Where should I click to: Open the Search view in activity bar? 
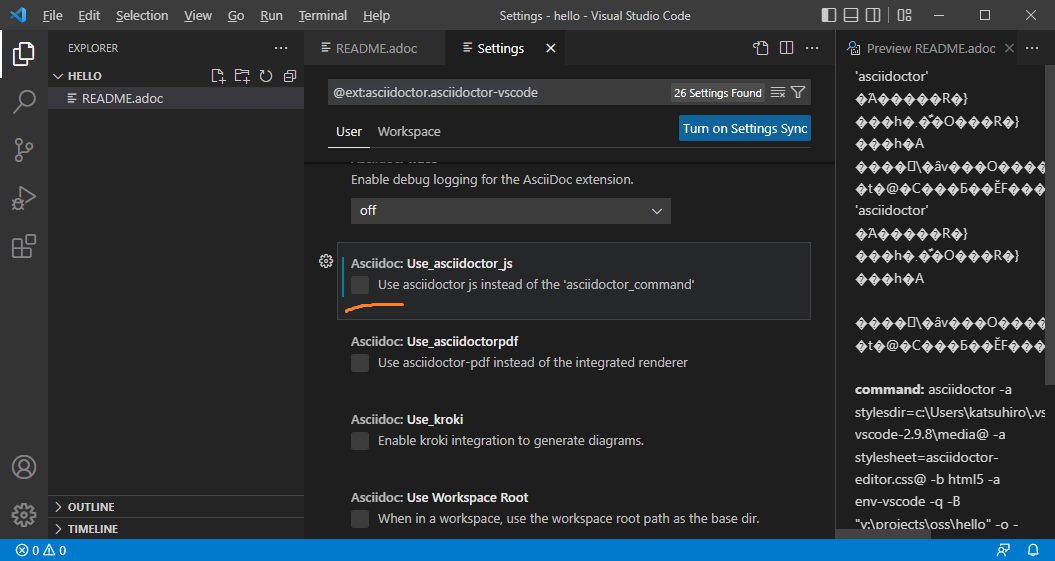click(x=24, y=102)
